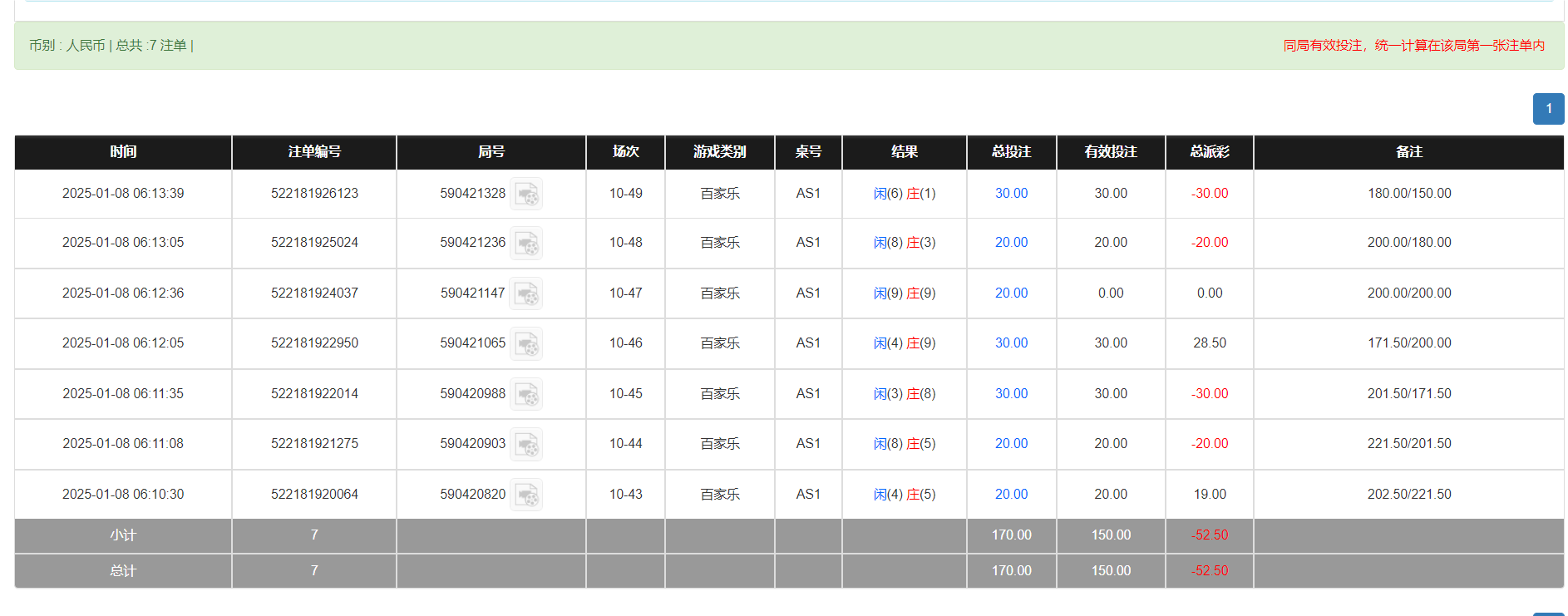Click the 有效投注 column header
Image resolution: width=1568 pixels, height=616 pixels.
coord(1111,152)
